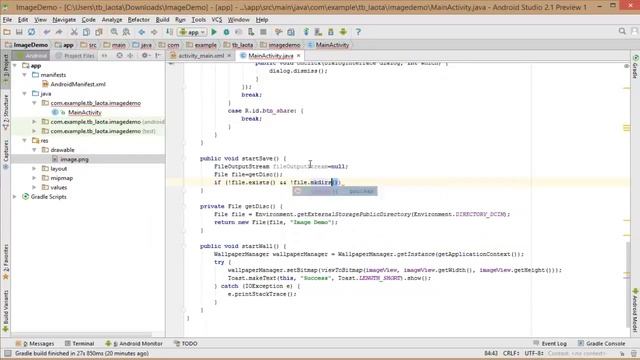Click the Stop square toolbar icon
640x360 pixels.
(x=263, y=32)
